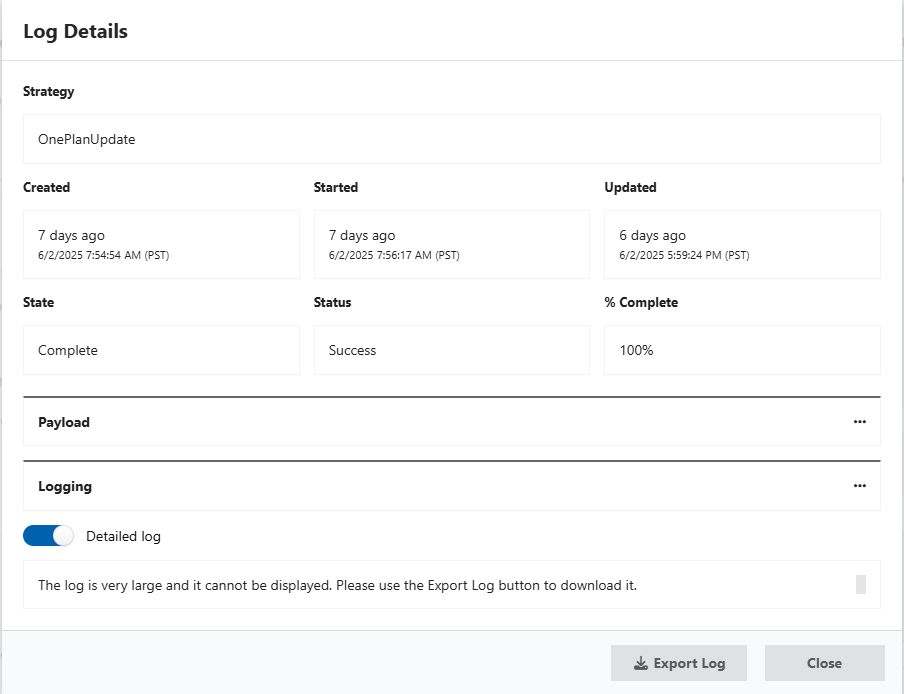904x694 pixels.
Task: Click the 6/2/2025 7:54:54 AM (PST) timestamp
Action: pyautogui.click(x=104, y=255)
